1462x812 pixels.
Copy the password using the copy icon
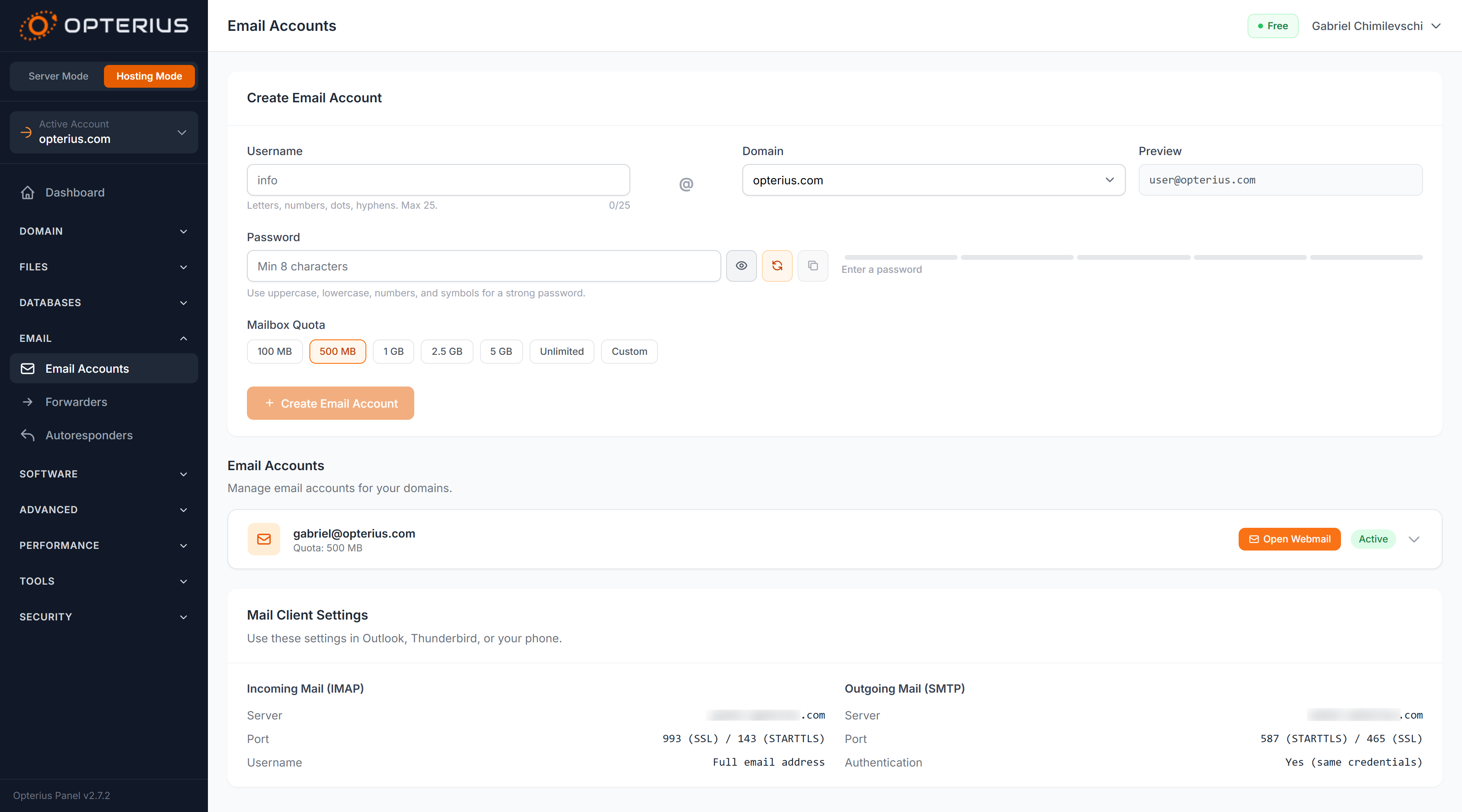(813, 266)
